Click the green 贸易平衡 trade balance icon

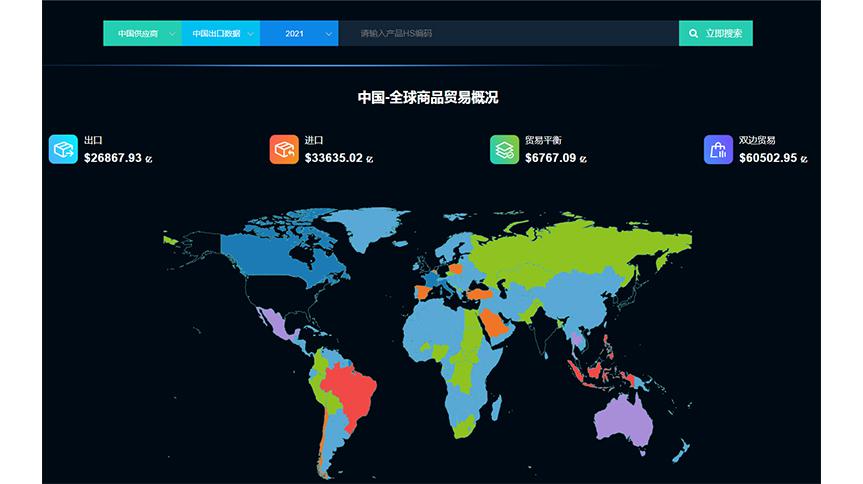(504, 149)
